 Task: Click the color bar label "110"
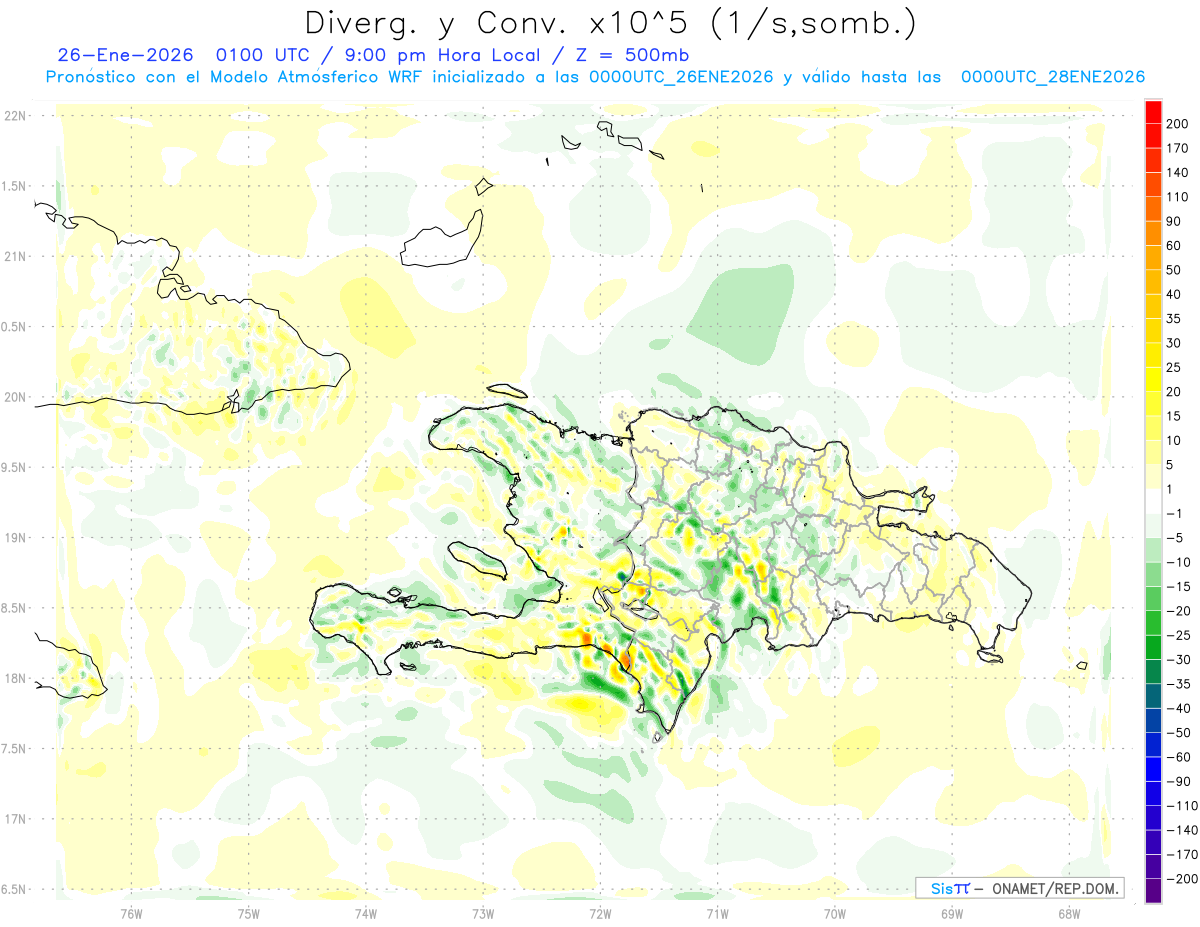click(x=1177, y=197)
